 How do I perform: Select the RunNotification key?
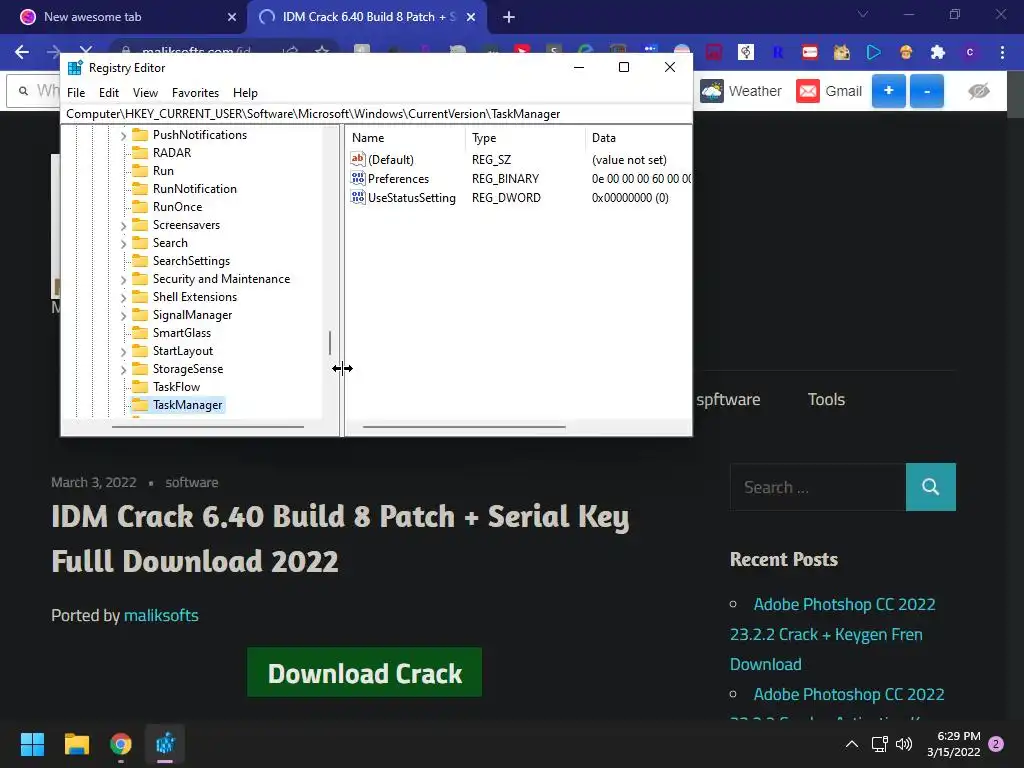pyautogui.click(x=195, y=189)
